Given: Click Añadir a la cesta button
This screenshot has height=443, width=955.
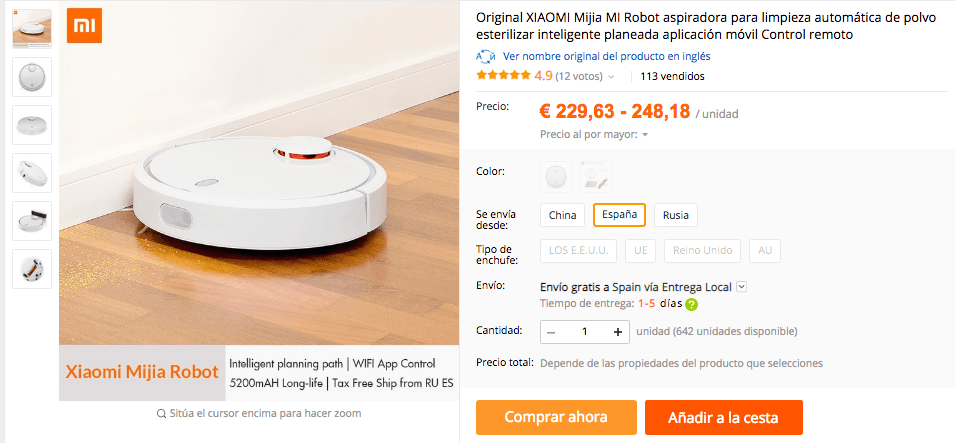Looking at the screenshot, I should pyautogui.click(x=724, y=417).
